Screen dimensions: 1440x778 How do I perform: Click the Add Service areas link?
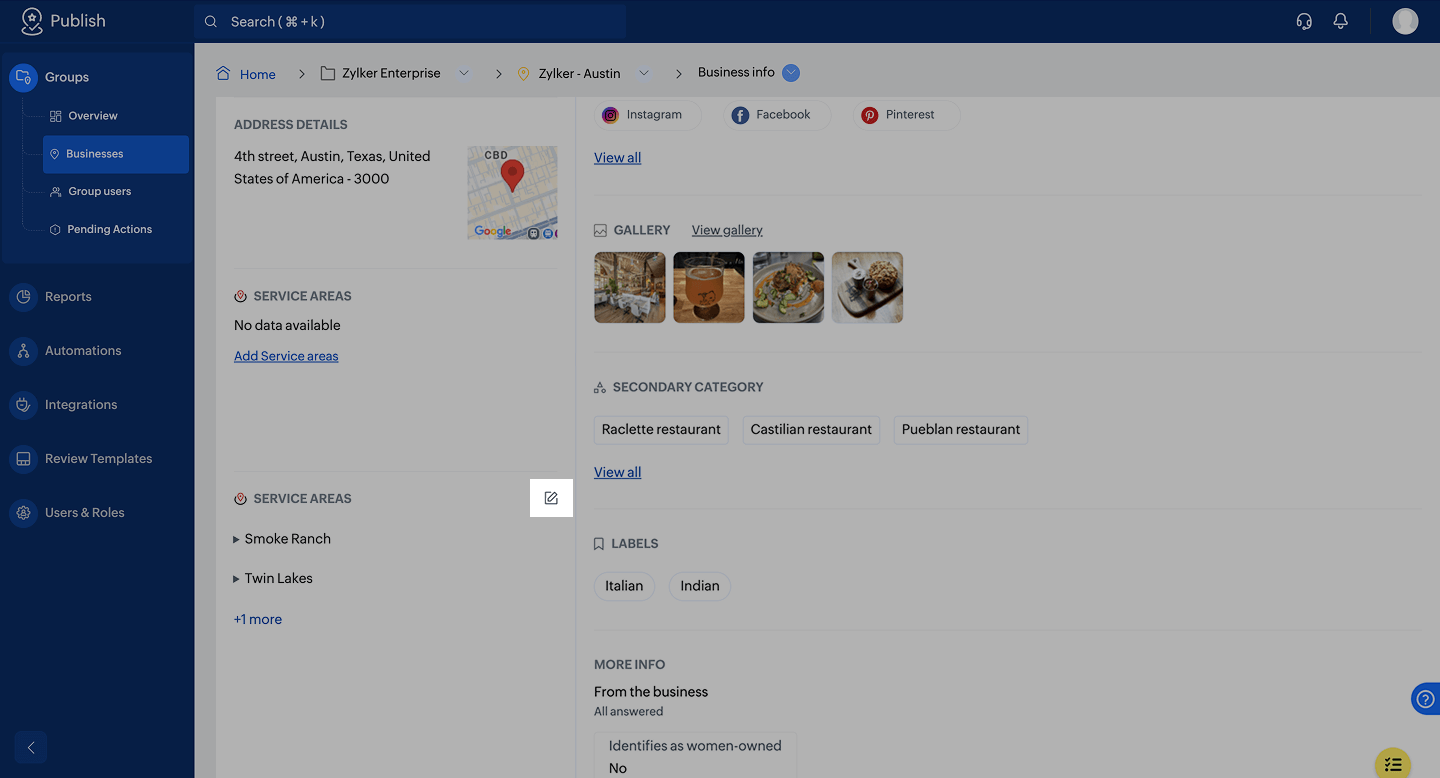pos(286,356)
